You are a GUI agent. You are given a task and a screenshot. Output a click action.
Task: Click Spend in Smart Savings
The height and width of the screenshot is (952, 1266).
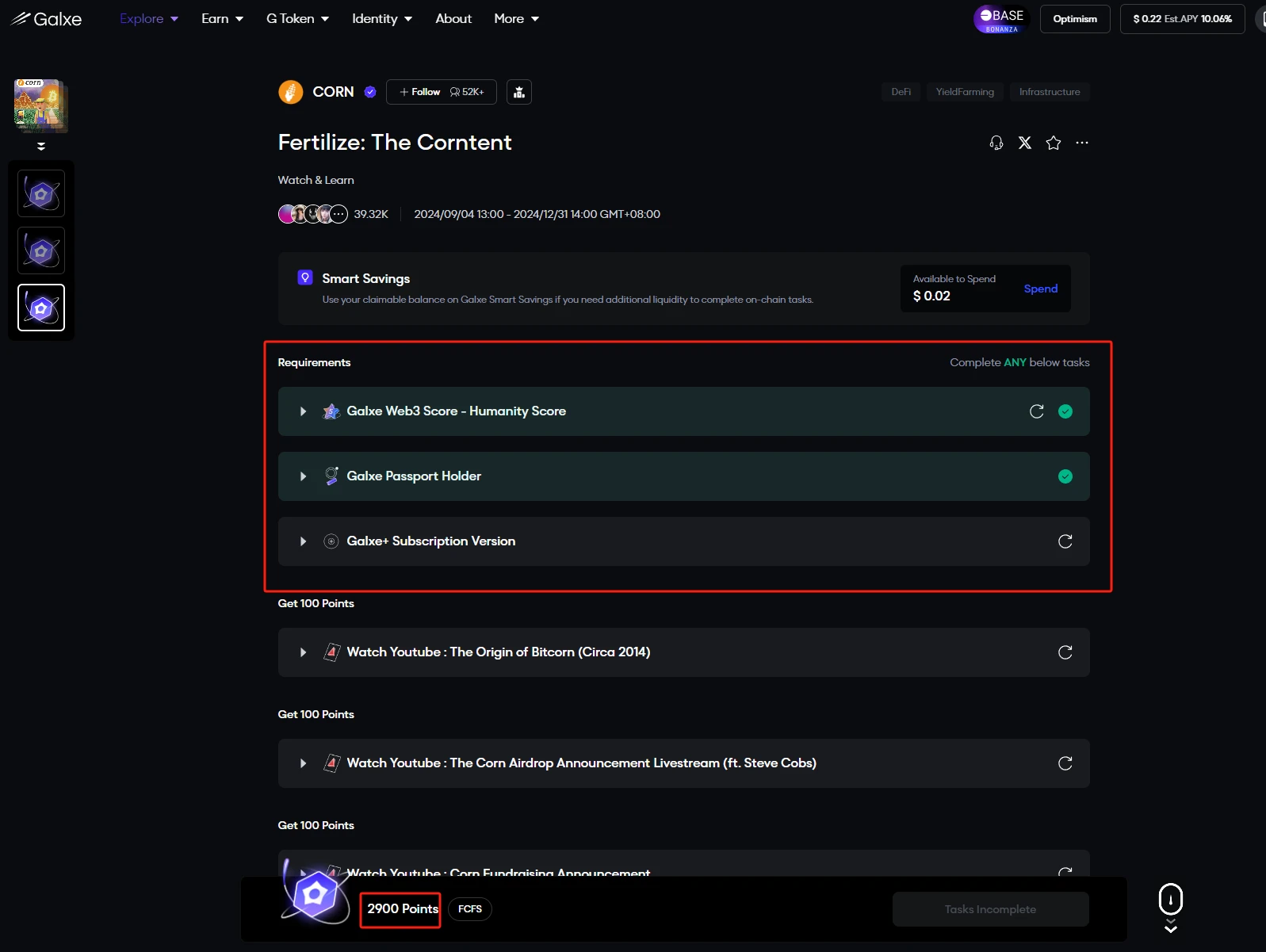[x=1040, y=289]
